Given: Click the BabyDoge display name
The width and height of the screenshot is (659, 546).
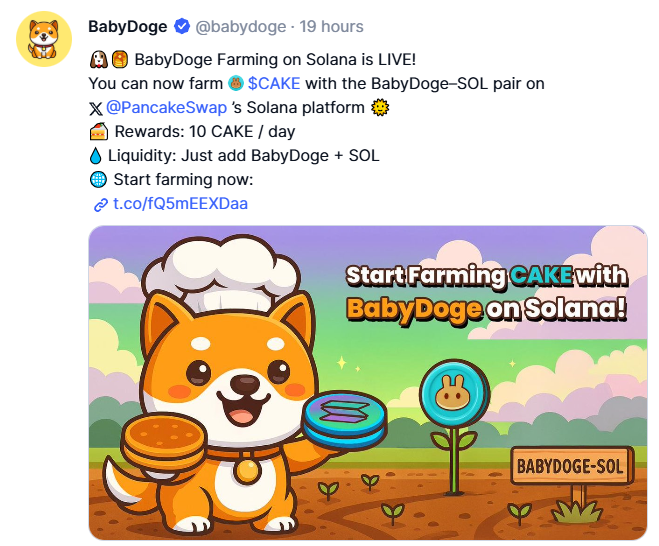Looking at the screenshot, I should click(x=128, y=26).
